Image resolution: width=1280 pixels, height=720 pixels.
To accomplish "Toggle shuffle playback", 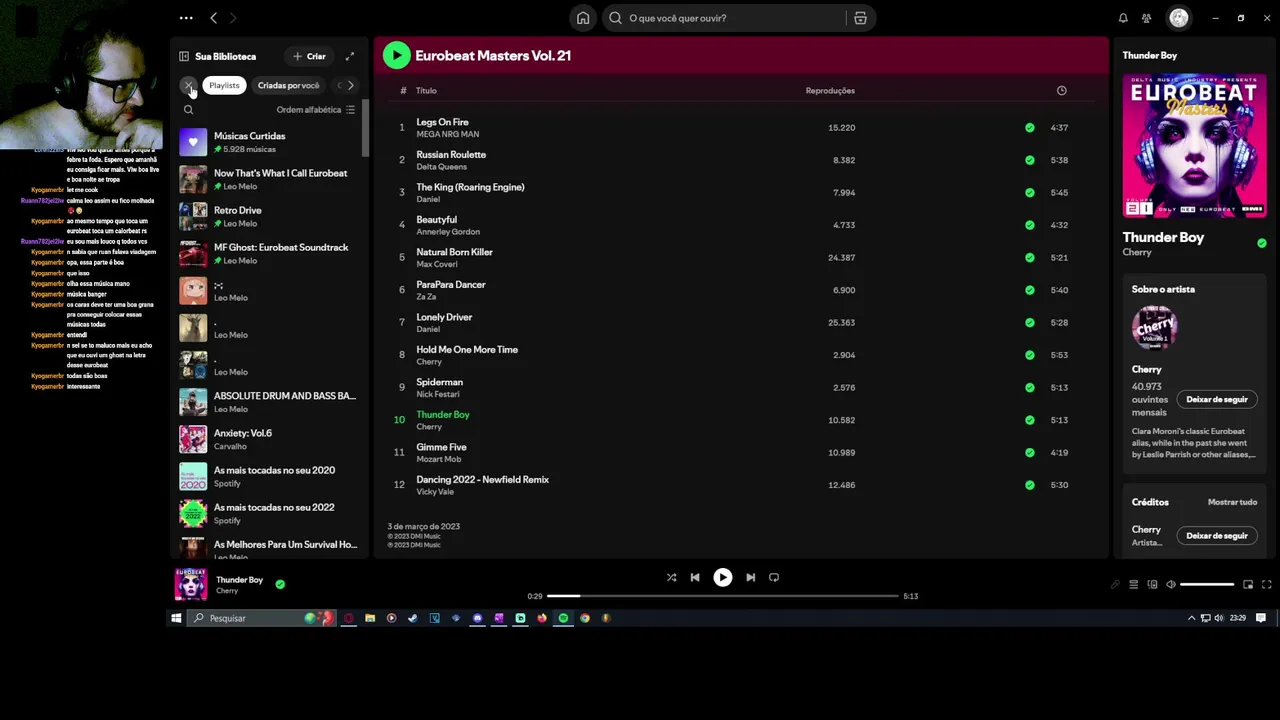I will (x=671, y=578).
